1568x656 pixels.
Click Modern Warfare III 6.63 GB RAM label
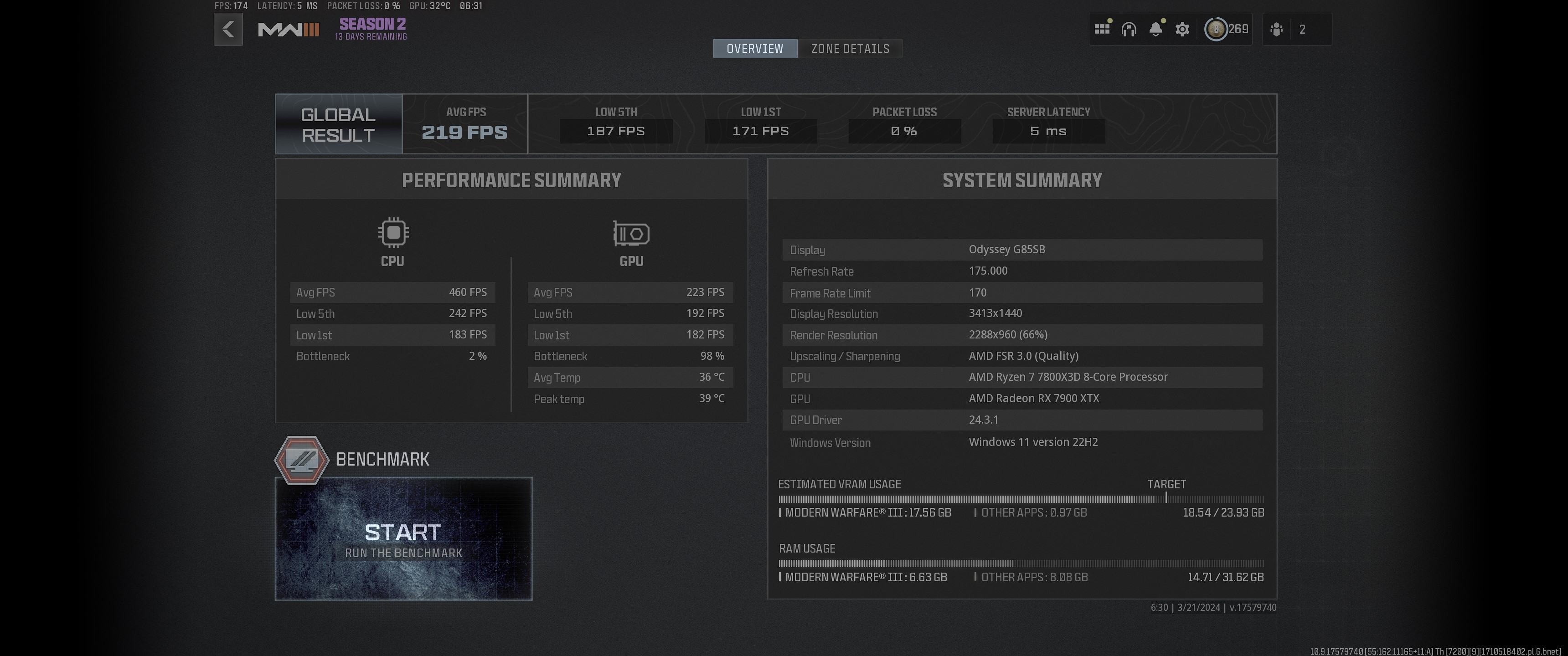(863, 578)
